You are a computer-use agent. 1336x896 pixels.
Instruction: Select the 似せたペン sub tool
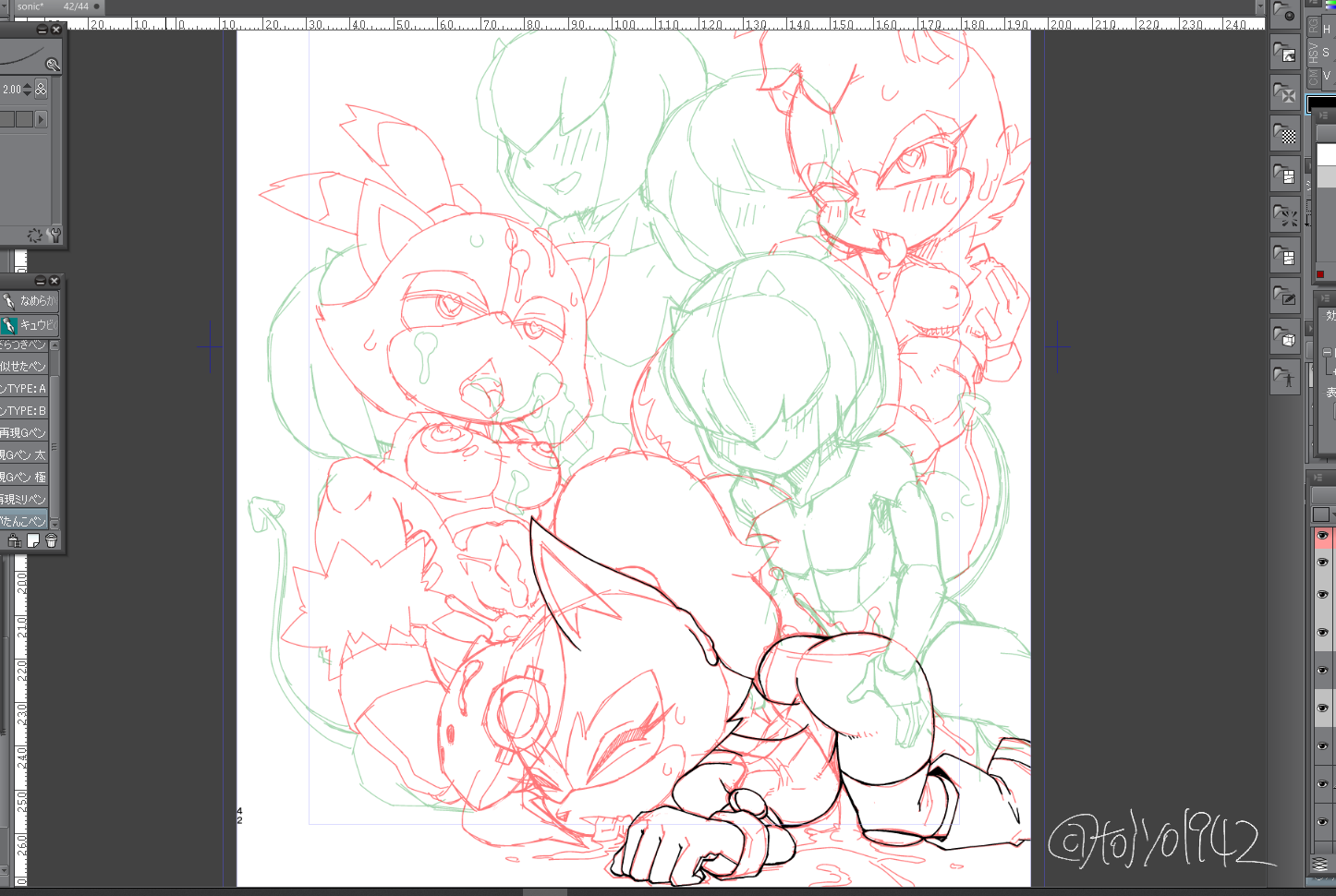coord(24,367)
